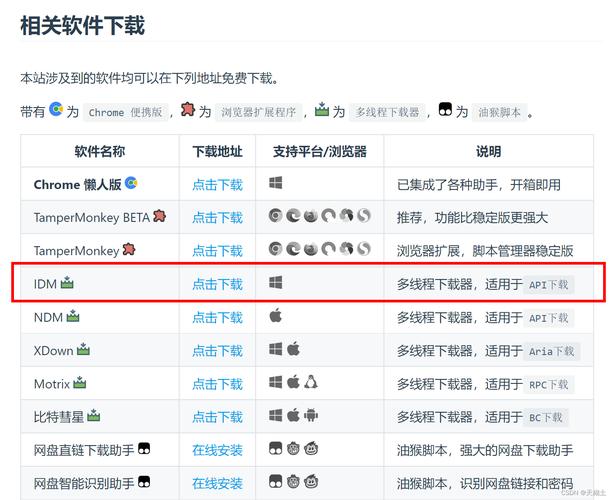Click the Firefox icon in stable TamperMonkey row
This screenshot has width=613, height=500.
pos(311,249)
